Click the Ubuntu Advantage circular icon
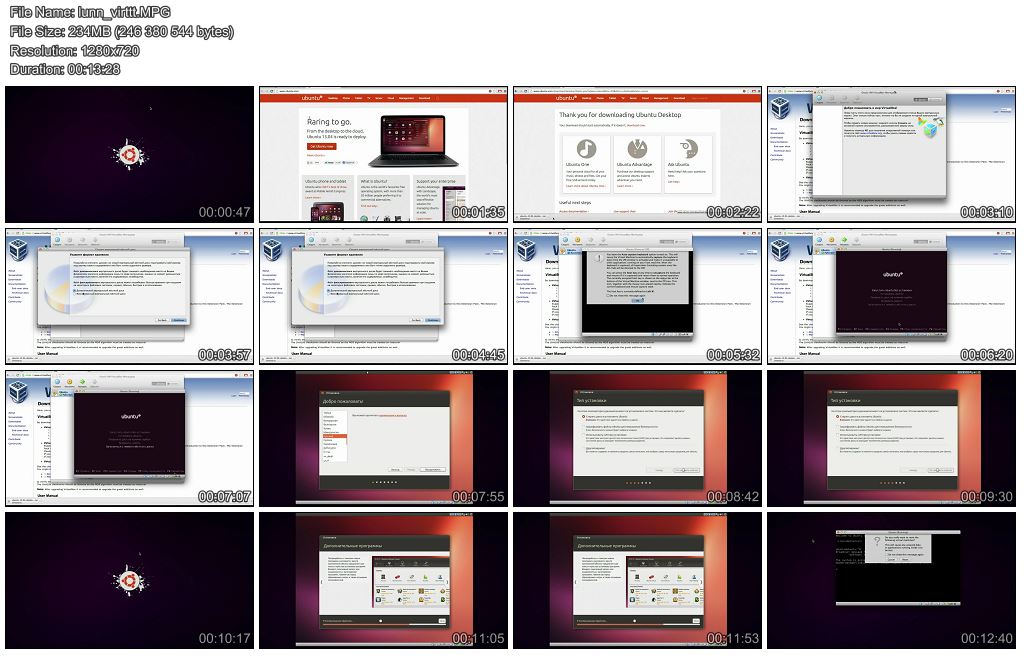The width and height of the screenshot is (1024, 657). tap(636, 149)
